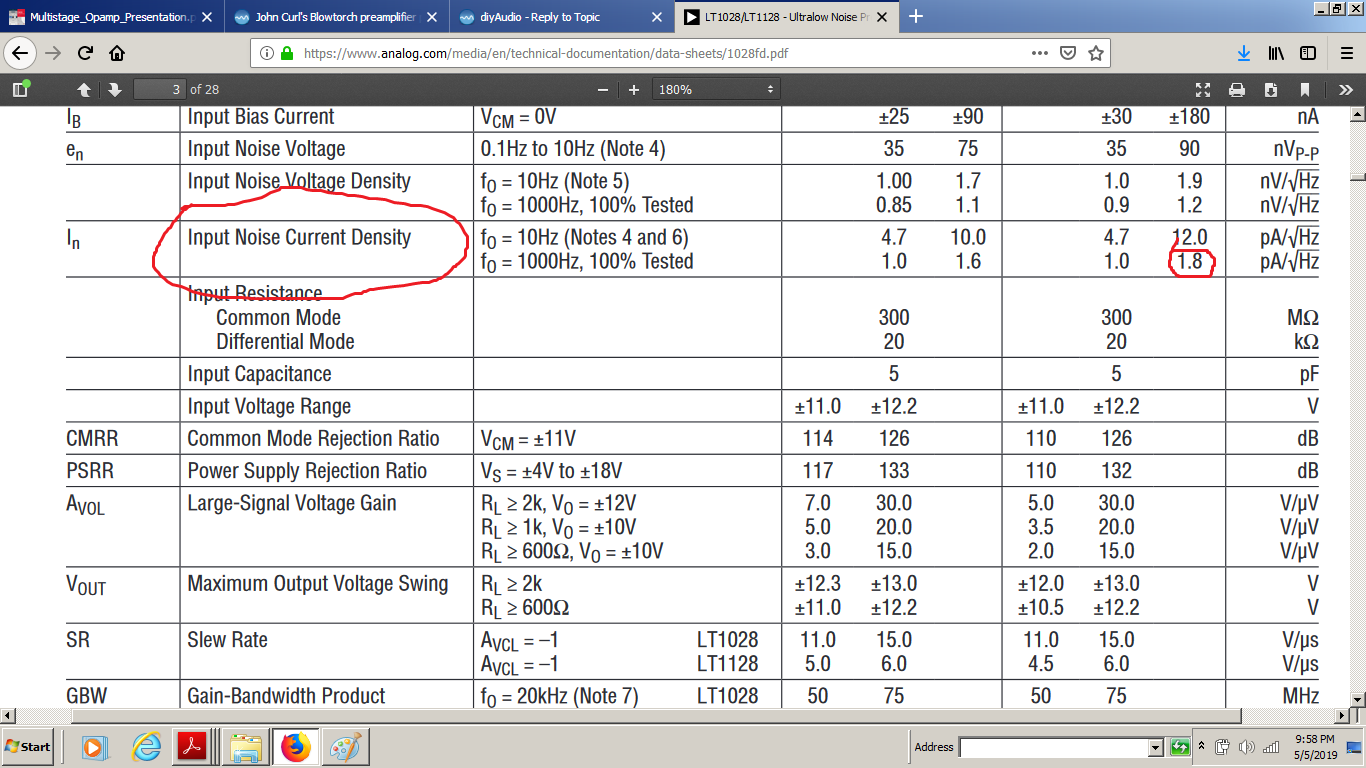Click the green padlock security icon
The image size is (1366, 768).
pos(287,53)
